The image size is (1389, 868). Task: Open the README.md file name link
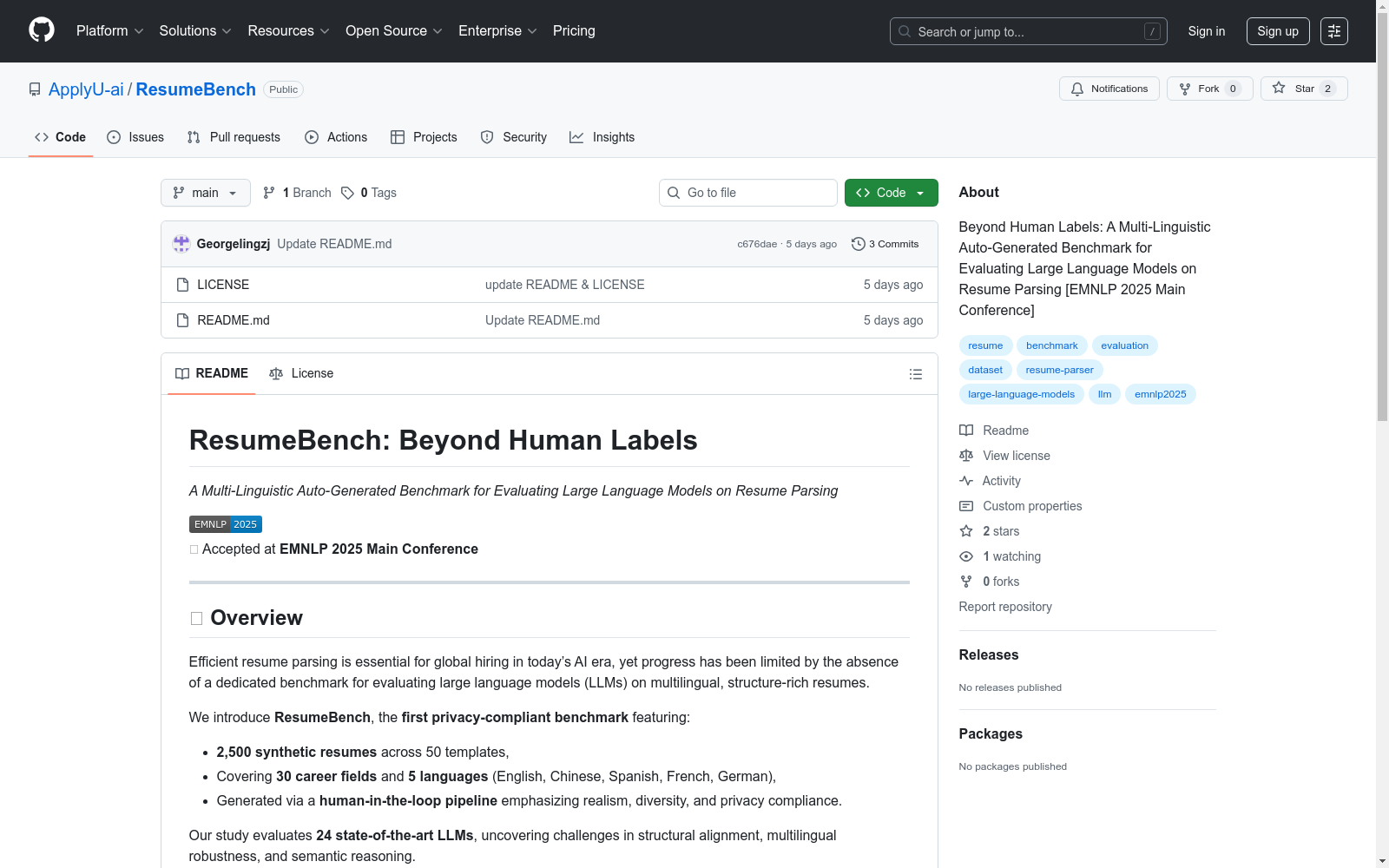[x=234, y=320]
